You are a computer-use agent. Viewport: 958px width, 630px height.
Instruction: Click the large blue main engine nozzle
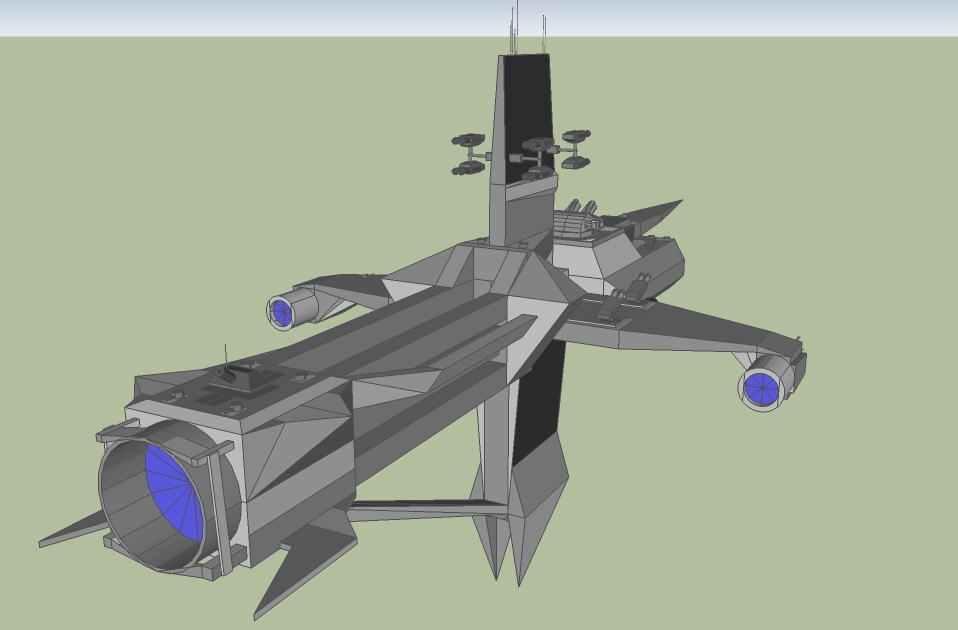[174, 489]
